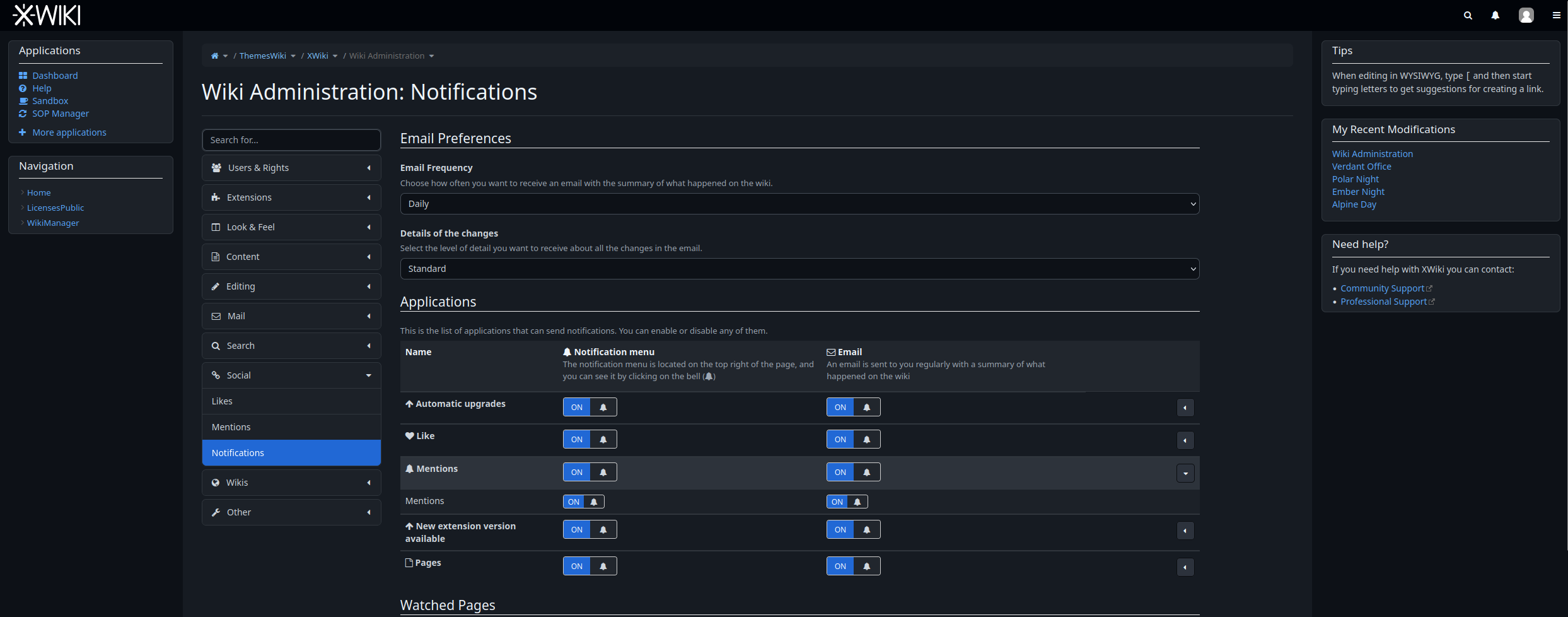Open Ember Night recent modification
Screen dimensions: 1568x617
click(1358, 192)
